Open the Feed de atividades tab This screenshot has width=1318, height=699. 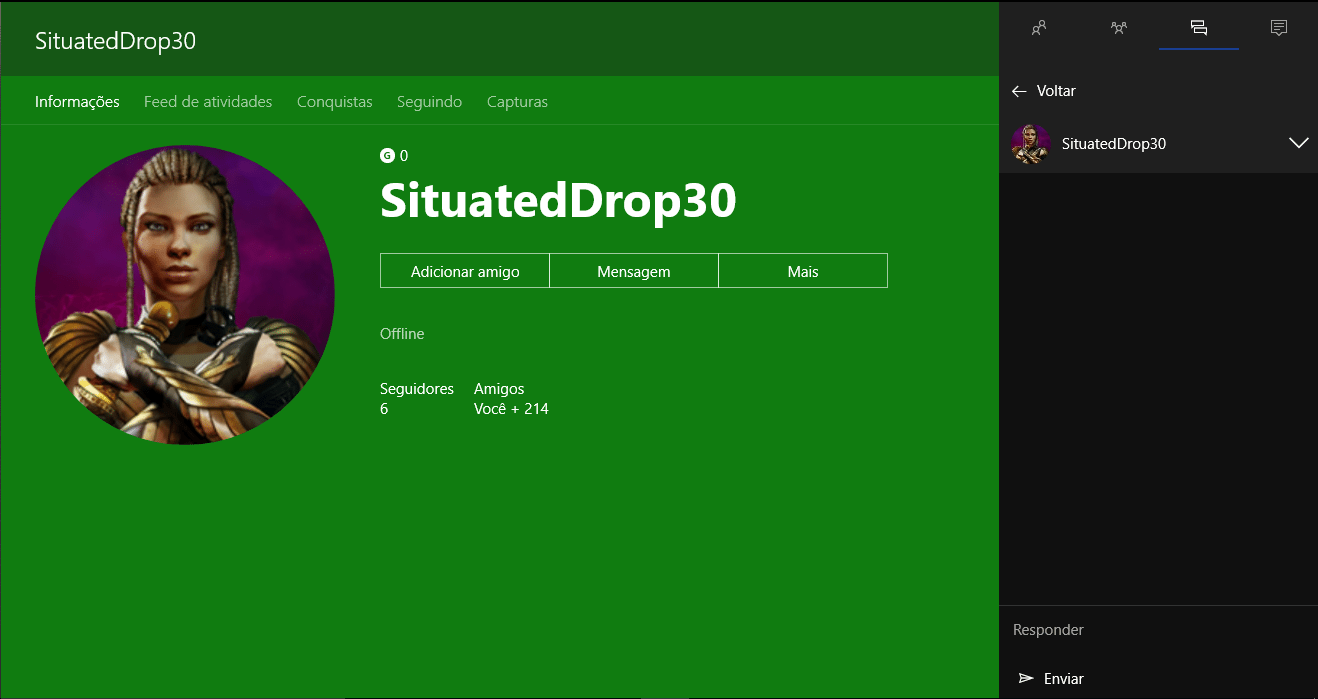(x=208, y=101)
